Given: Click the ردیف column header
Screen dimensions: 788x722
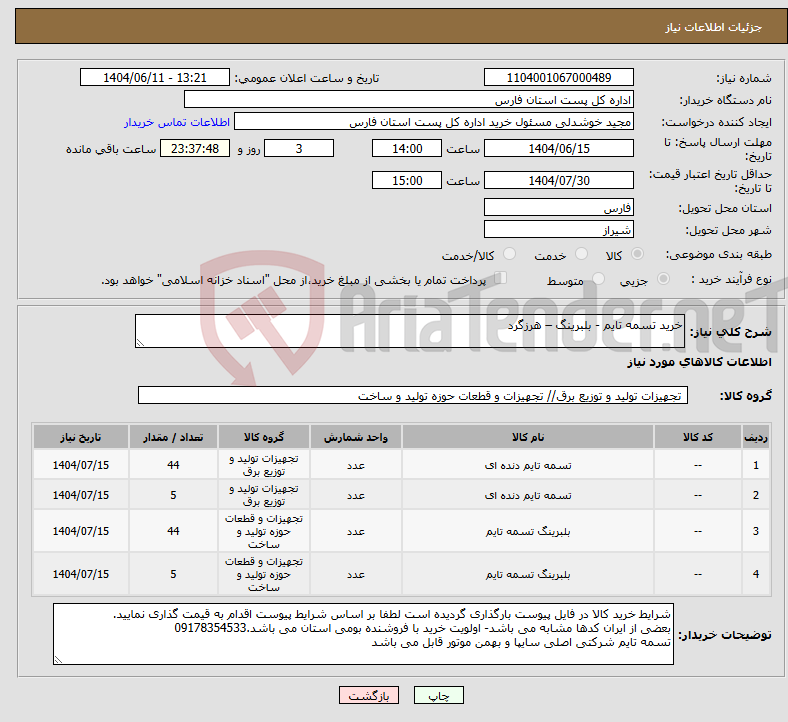Looking at the screenshot, I should (x=755, y=437).
